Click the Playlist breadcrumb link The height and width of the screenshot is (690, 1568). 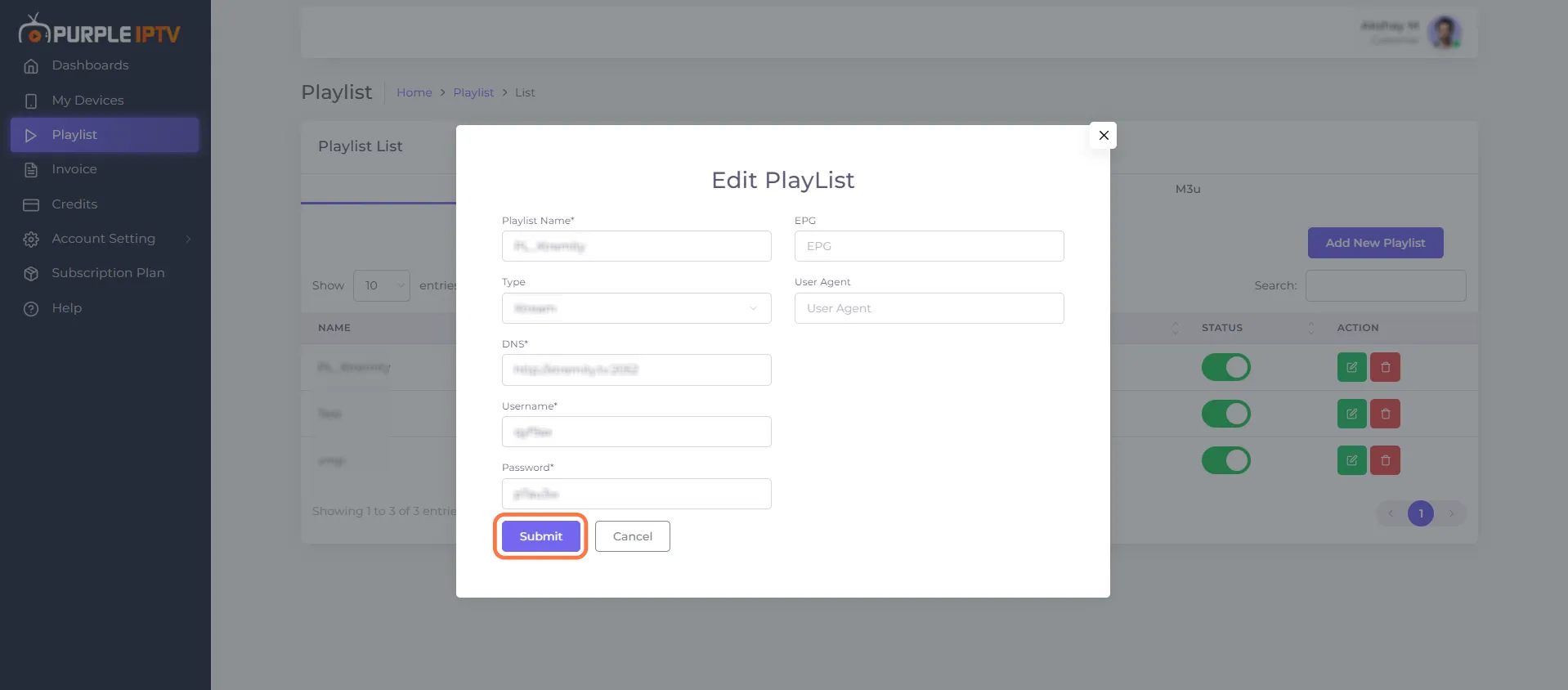(x=473, y=92)
